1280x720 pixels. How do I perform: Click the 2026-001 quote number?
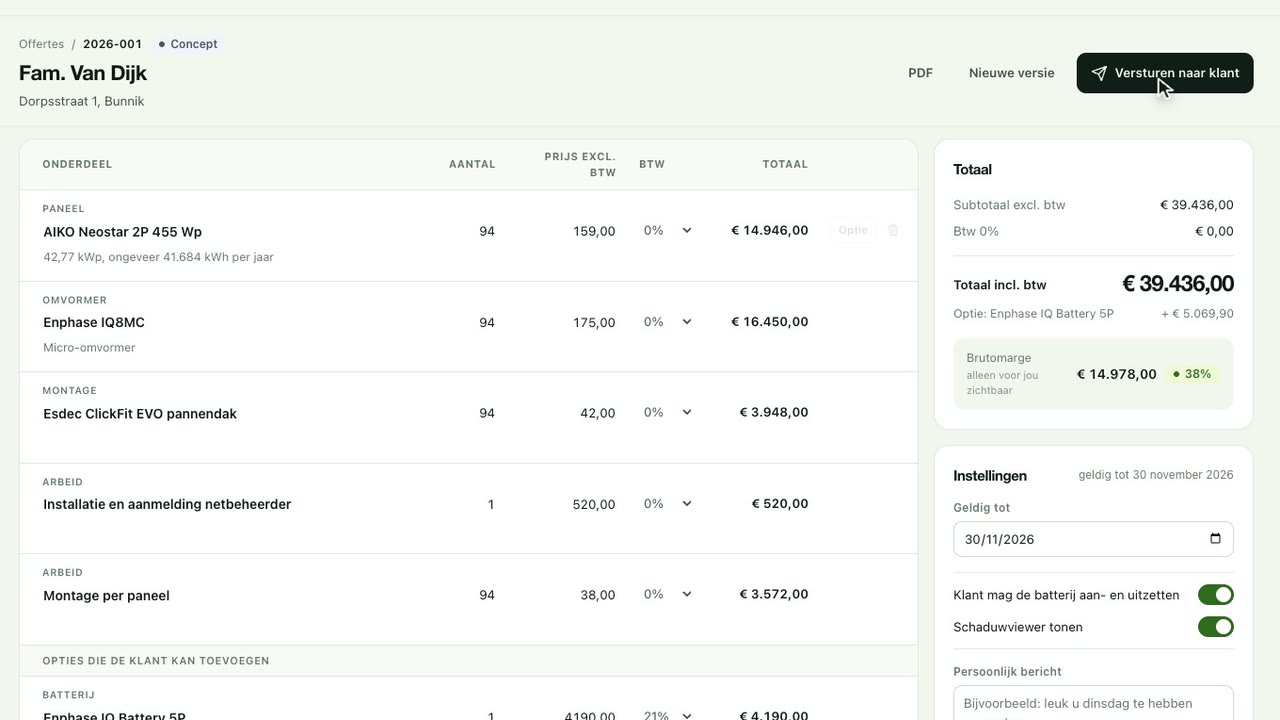point(112,44)
